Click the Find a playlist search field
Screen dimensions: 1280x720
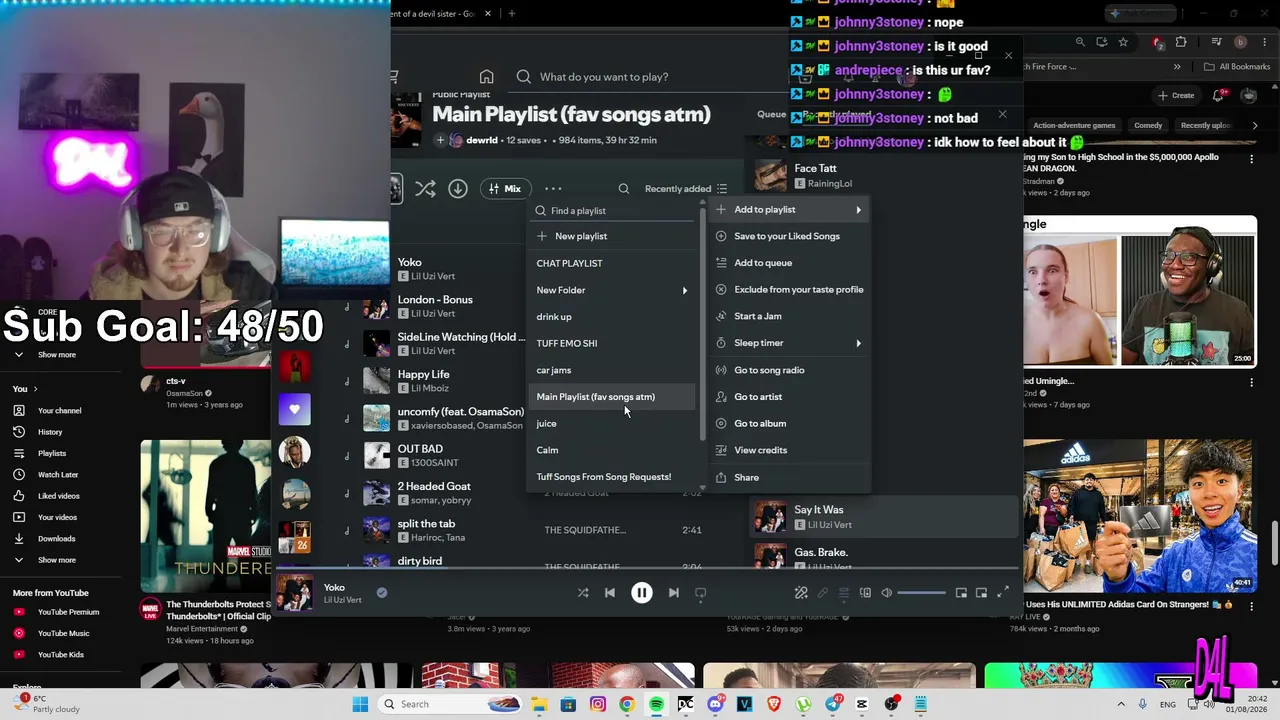click(x=614, y=211)
